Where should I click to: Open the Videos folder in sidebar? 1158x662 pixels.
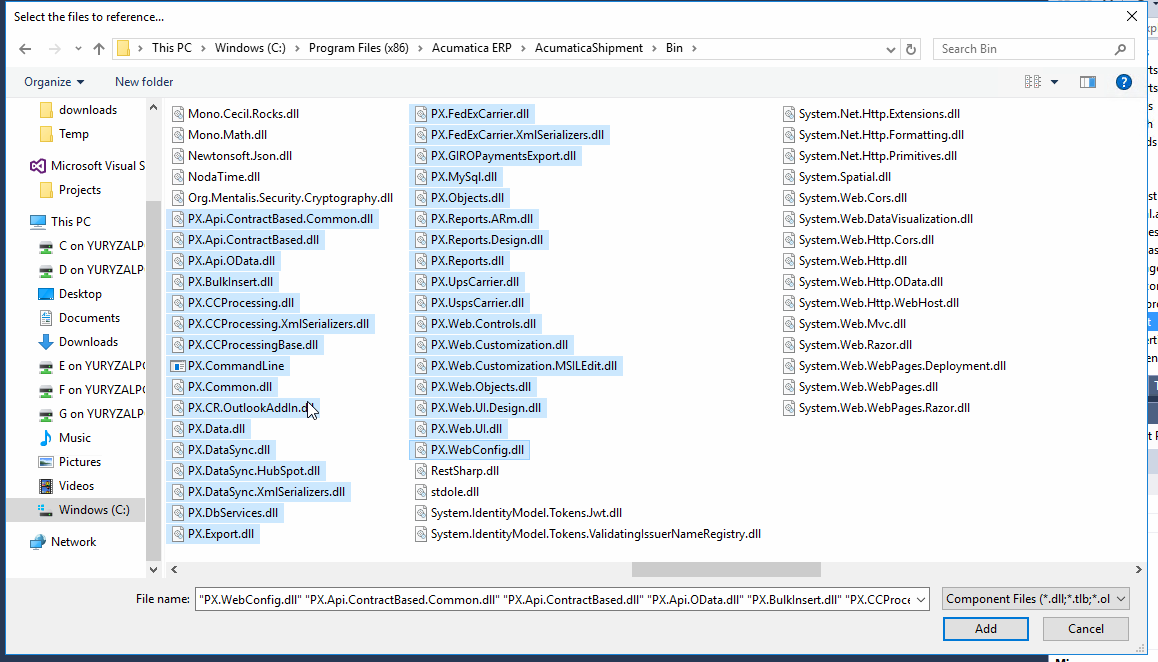[66, 486]
